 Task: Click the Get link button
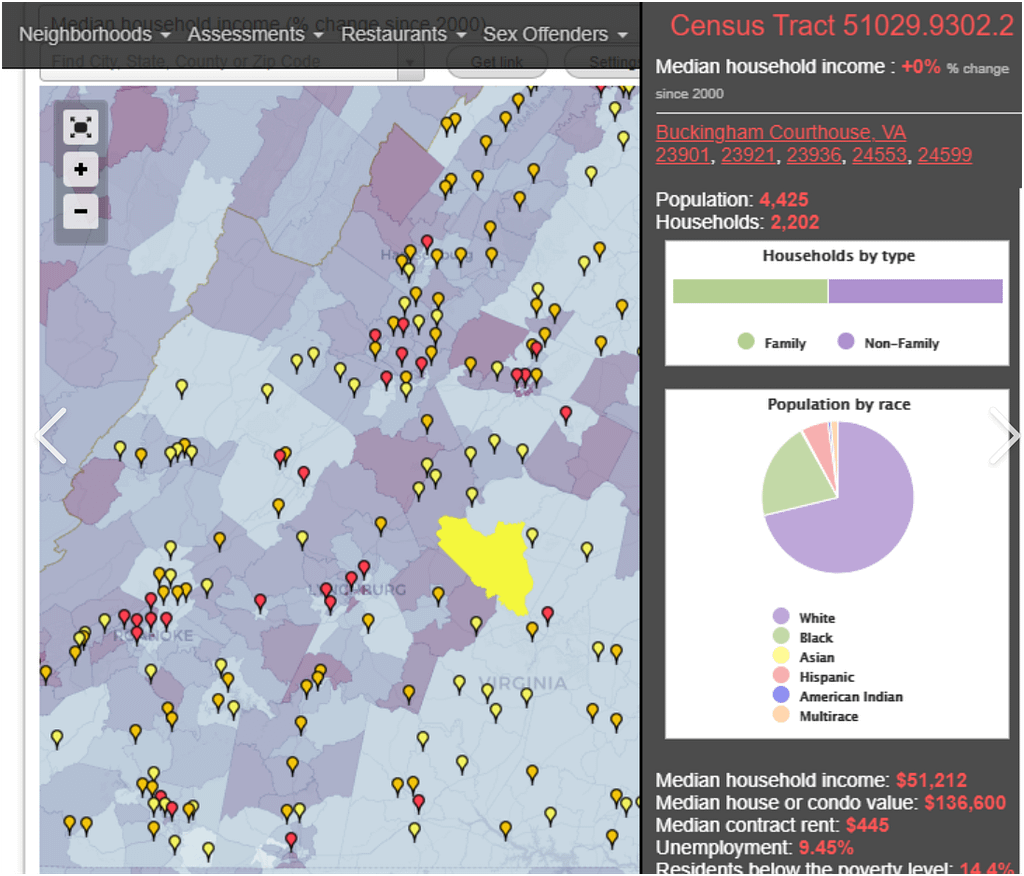click(x=496, y=62)
